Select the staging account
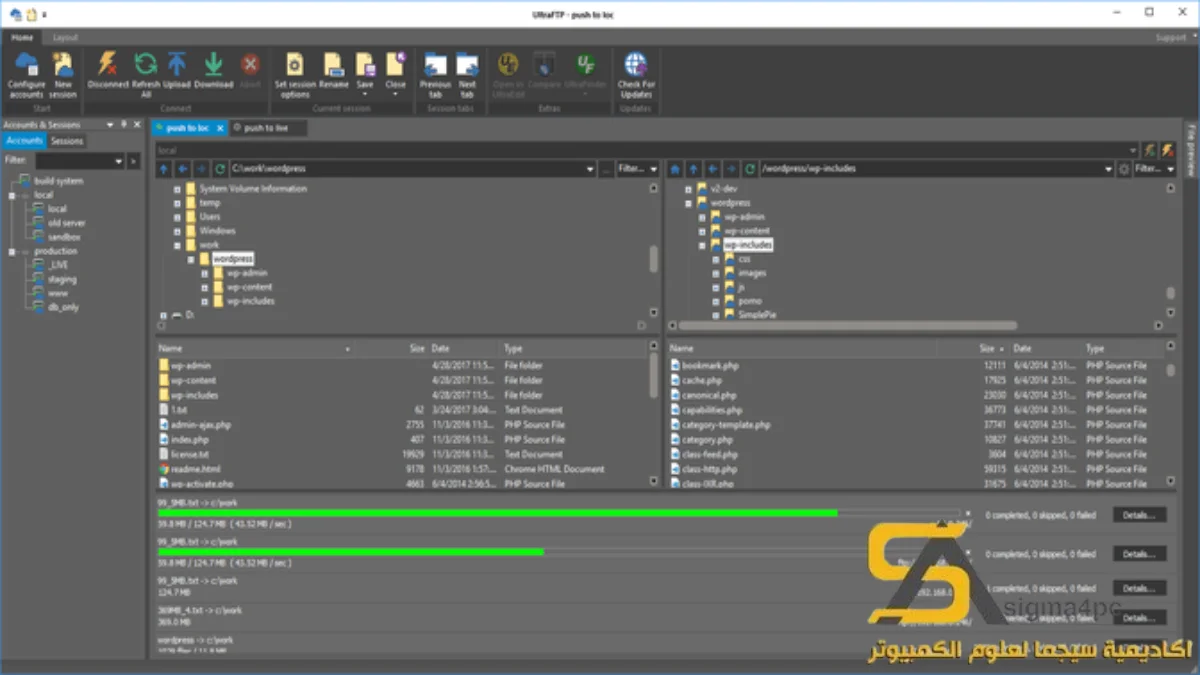The height and width of the screenshot is (675, 1200). pos(61,279)
